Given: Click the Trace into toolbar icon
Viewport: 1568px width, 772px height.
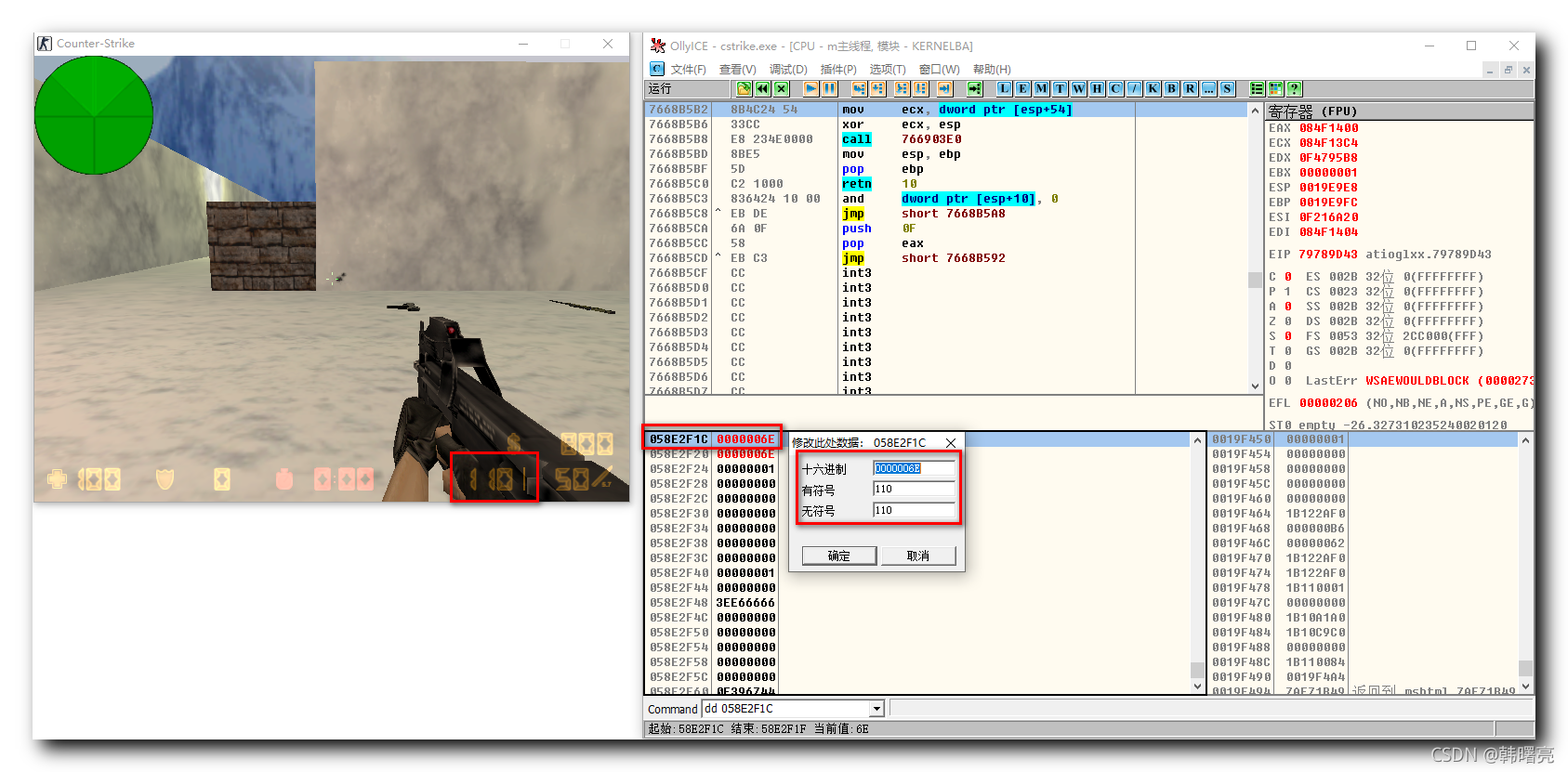Looking at the screenshot, I should 902,88.
